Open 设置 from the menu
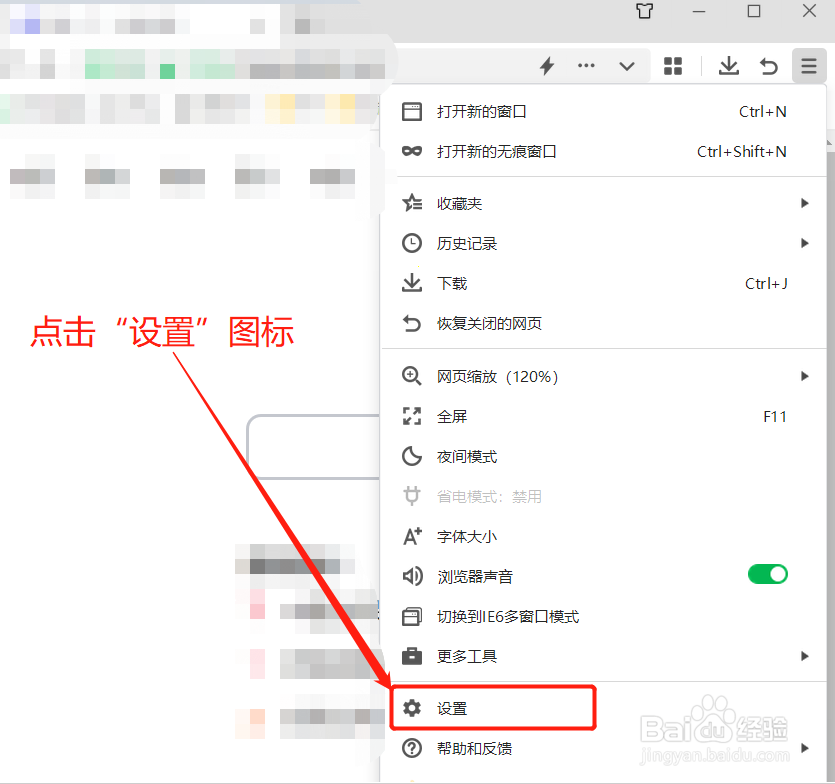This screenshot has height=784, width=835. 450,707
